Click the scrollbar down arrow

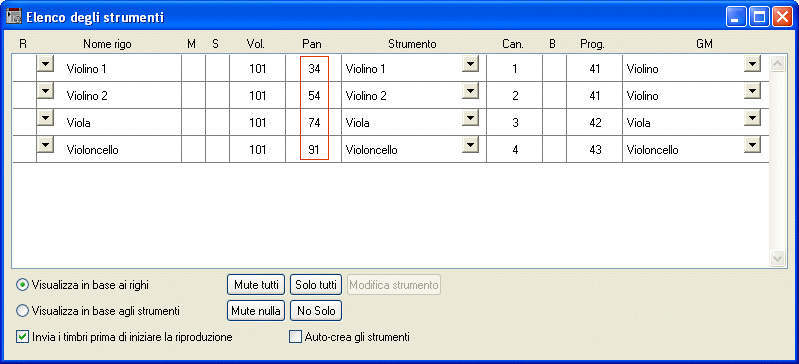777,258
